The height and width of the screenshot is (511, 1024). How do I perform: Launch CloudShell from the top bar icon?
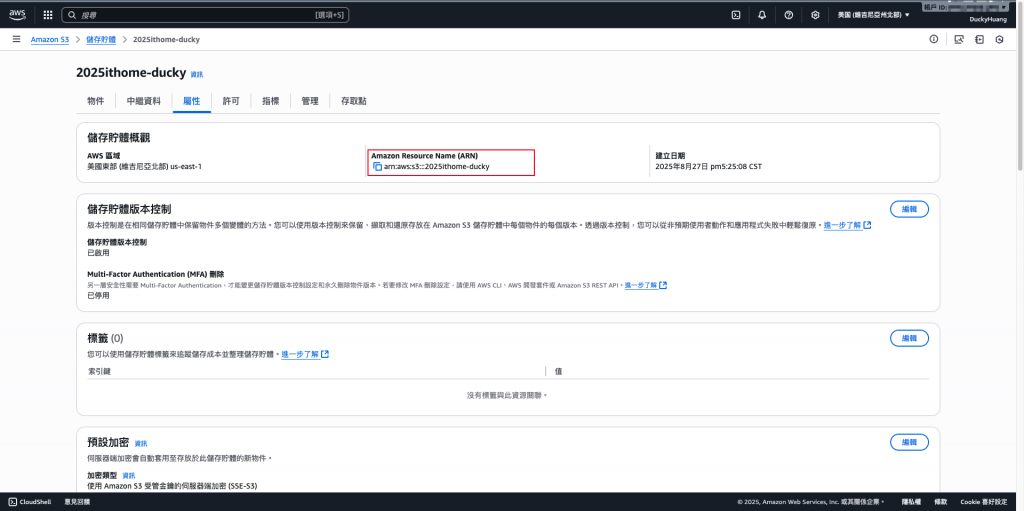[736, 14]
